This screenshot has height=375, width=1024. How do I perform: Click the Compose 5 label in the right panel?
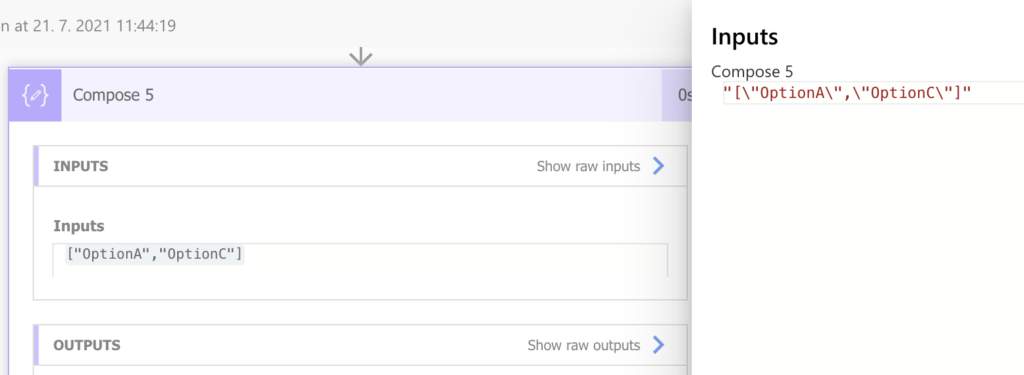click(752, 72)
